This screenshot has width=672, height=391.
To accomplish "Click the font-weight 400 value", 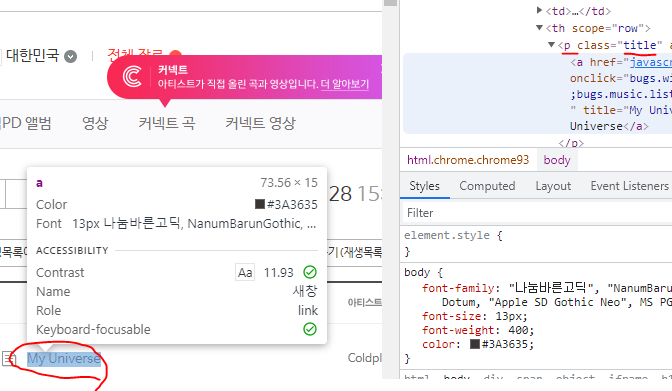I will (x=518, y=330).
